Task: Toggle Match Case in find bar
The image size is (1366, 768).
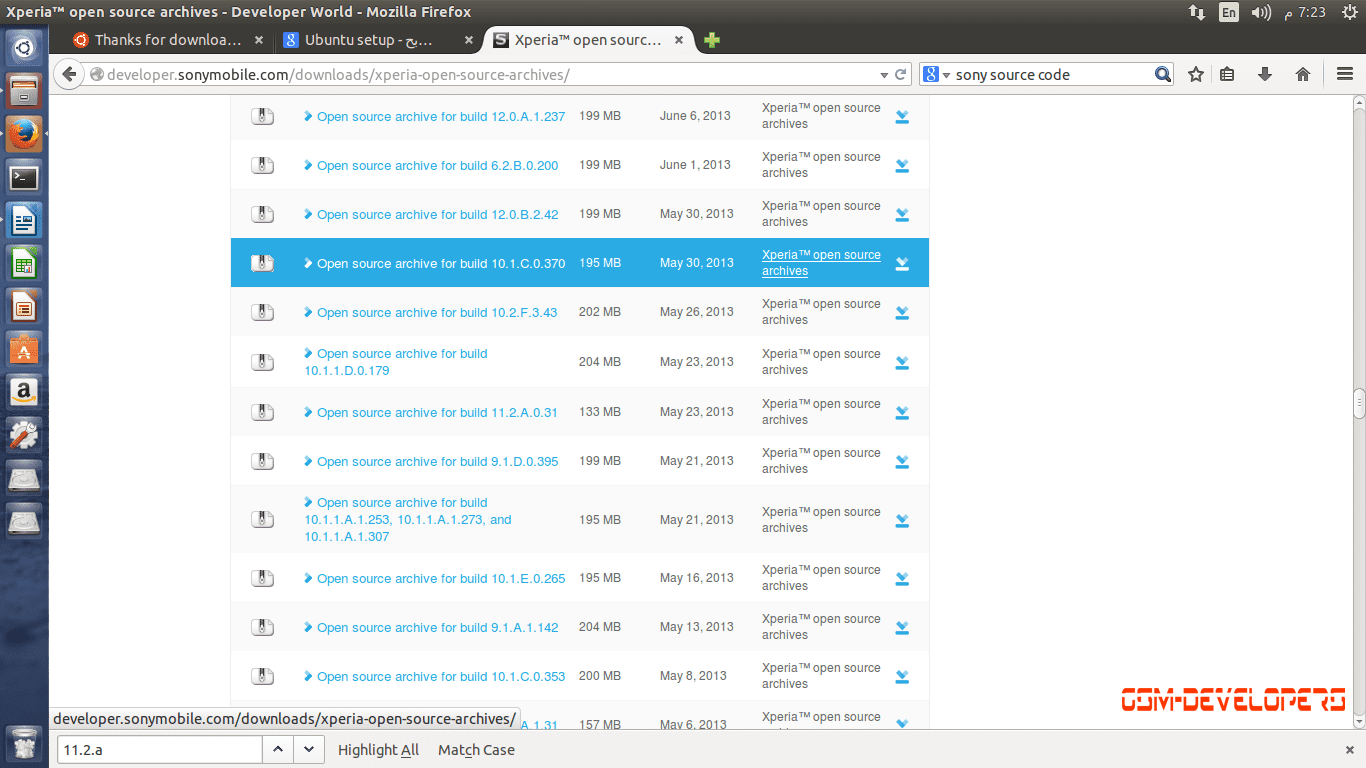Action: [476, 749]
